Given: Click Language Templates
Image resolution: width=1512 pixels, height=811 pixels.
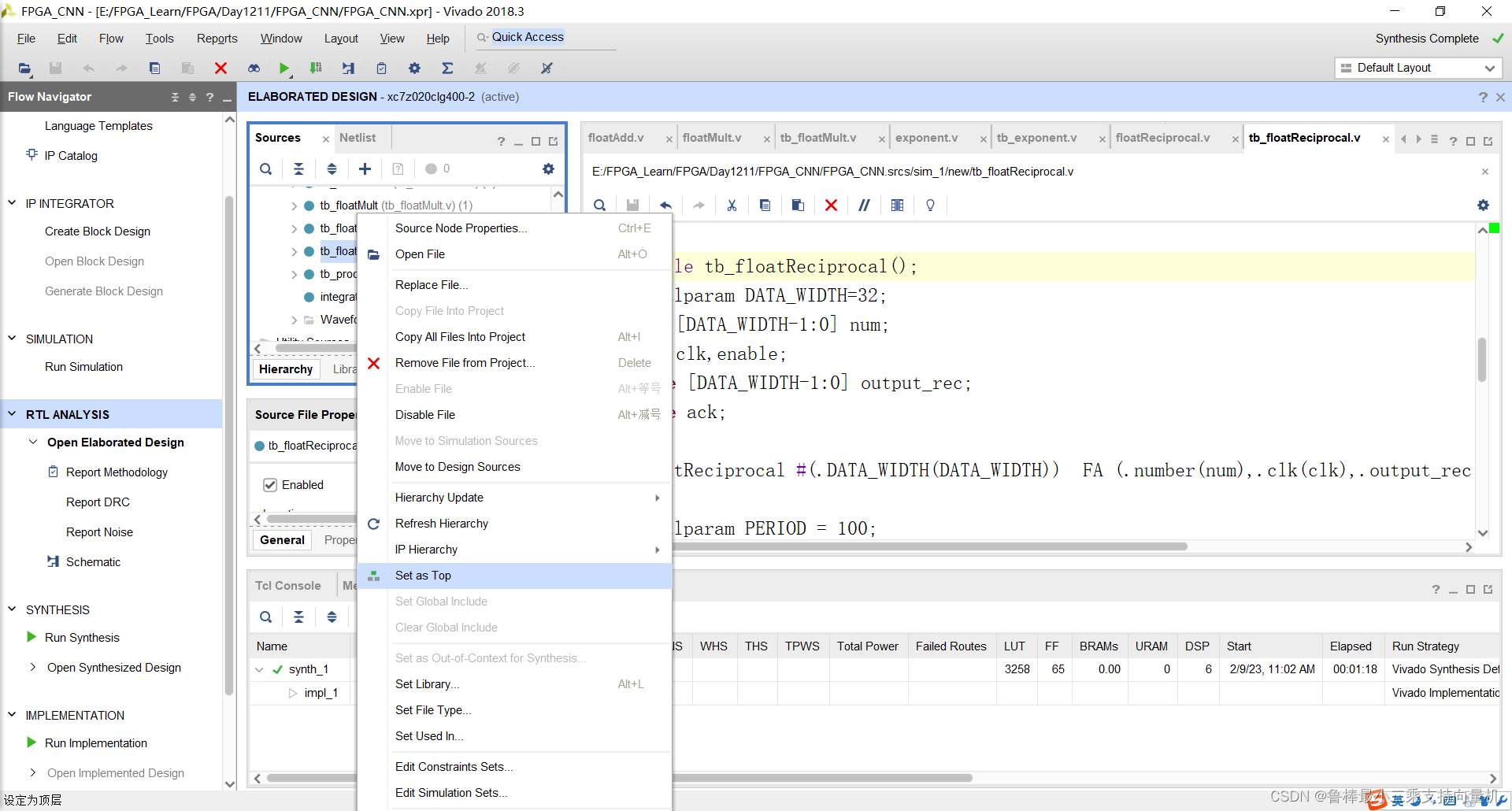Looking at the screenshot, I should pyautogui.click(x=98, y=126).
